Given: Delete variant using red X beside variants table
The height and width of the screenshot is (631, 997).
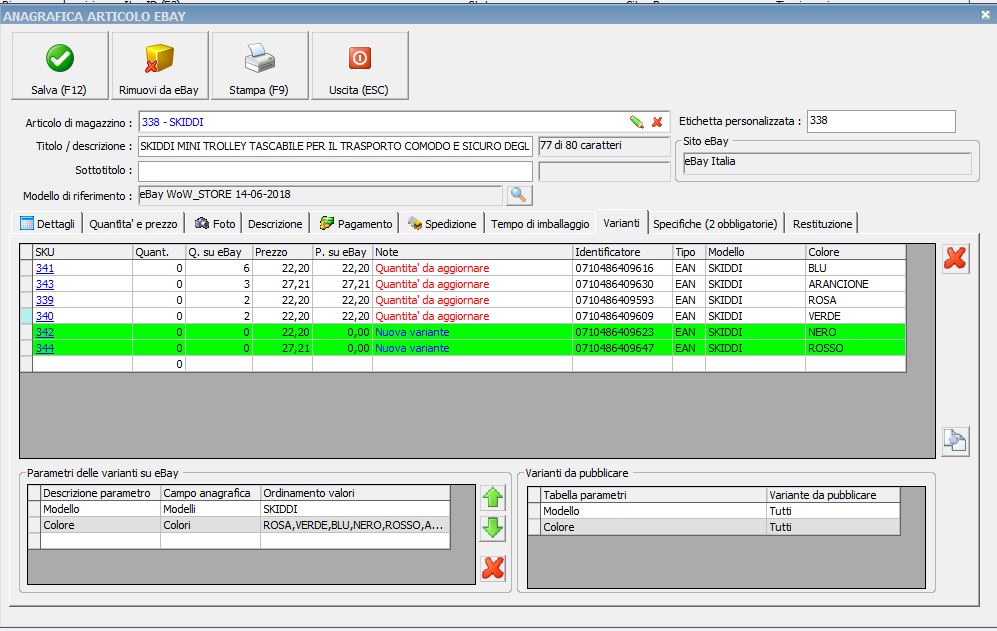Looking at the screenshot, I should click(x=955, y=258).
